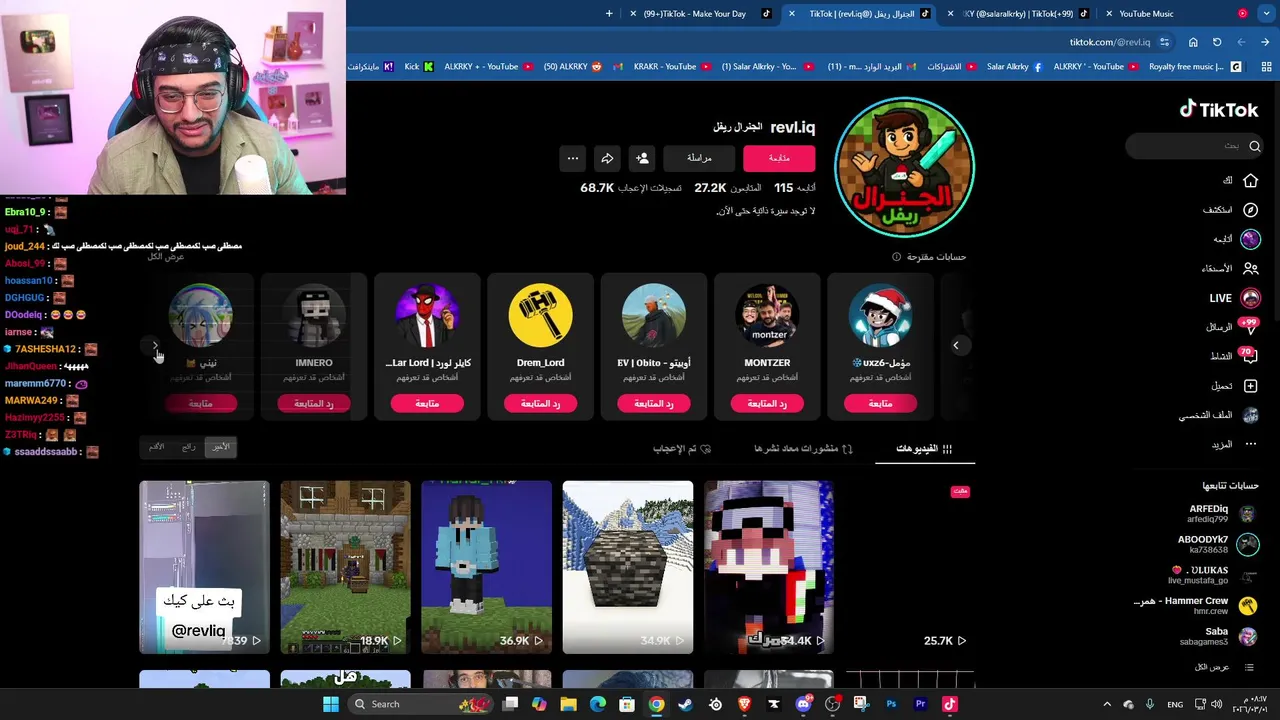Viewport: 1280px width, 720px height.
Task: Follow the uxz6 suggested account
Action: click(880, 403)
